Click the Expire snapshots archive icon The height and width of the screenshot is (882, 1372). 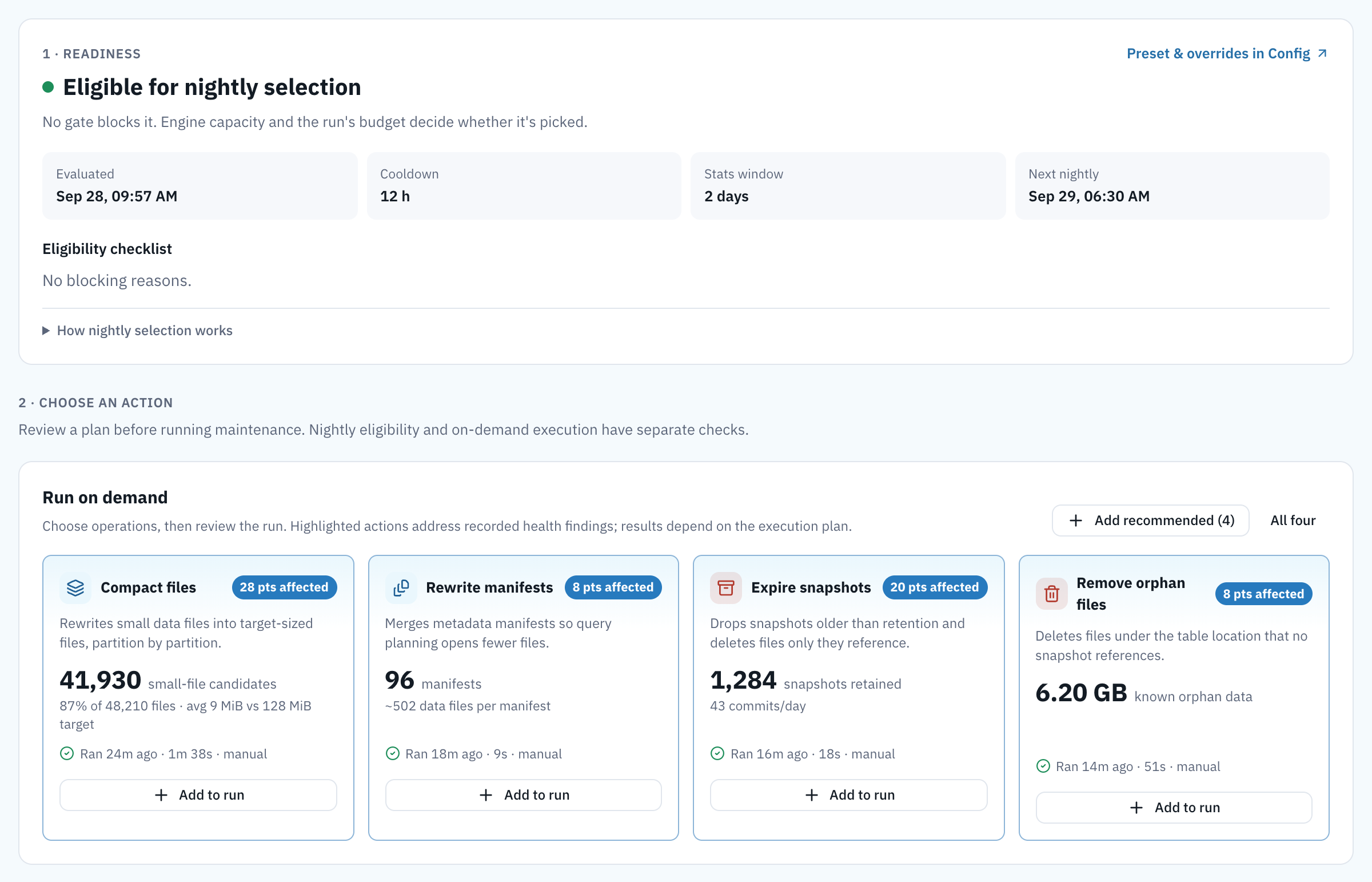pyautogui.click(x=726, y=587)
